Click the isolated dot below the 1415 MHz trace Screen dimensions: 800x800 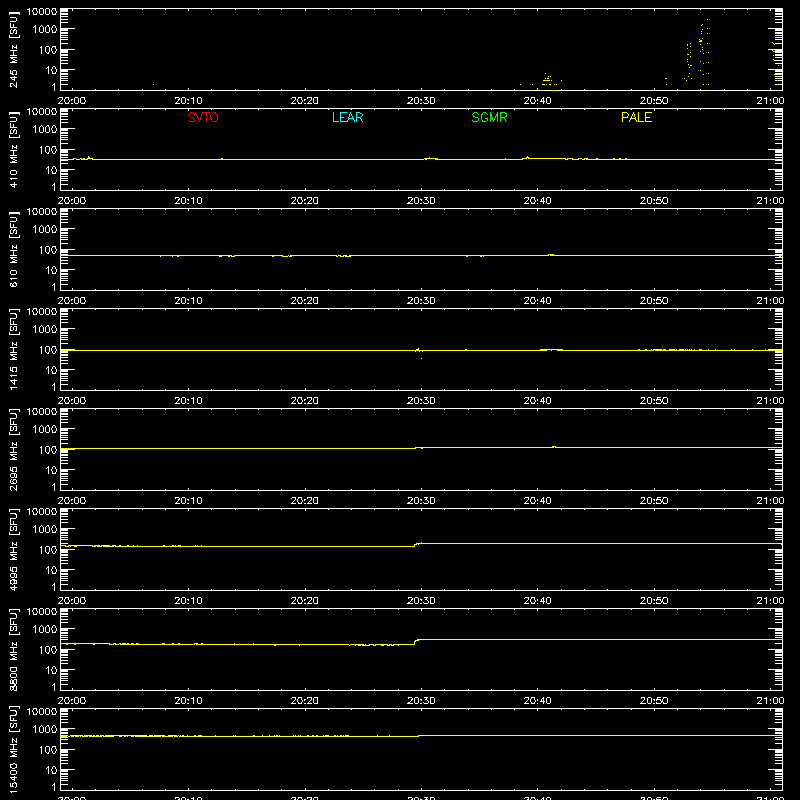coord(421,359)
